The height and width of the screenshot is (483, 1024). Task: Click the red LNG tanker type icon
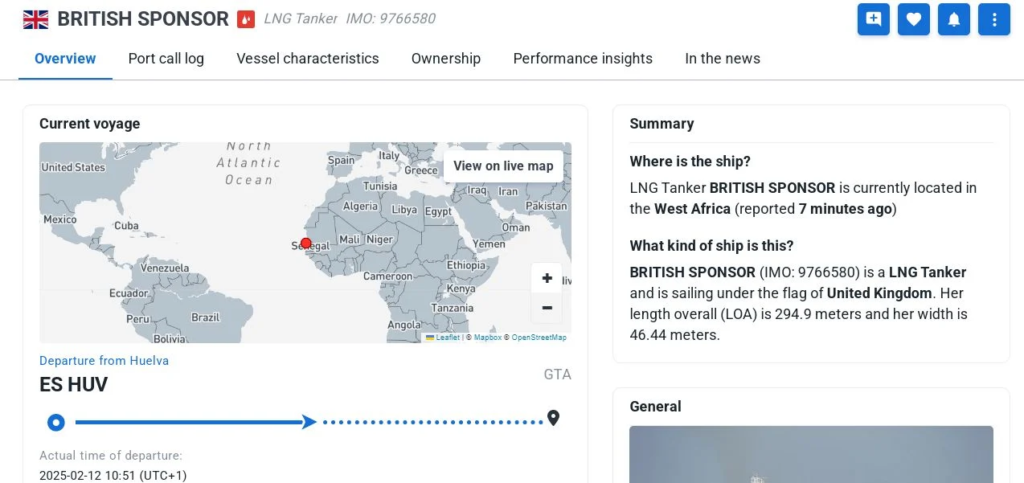246,19
